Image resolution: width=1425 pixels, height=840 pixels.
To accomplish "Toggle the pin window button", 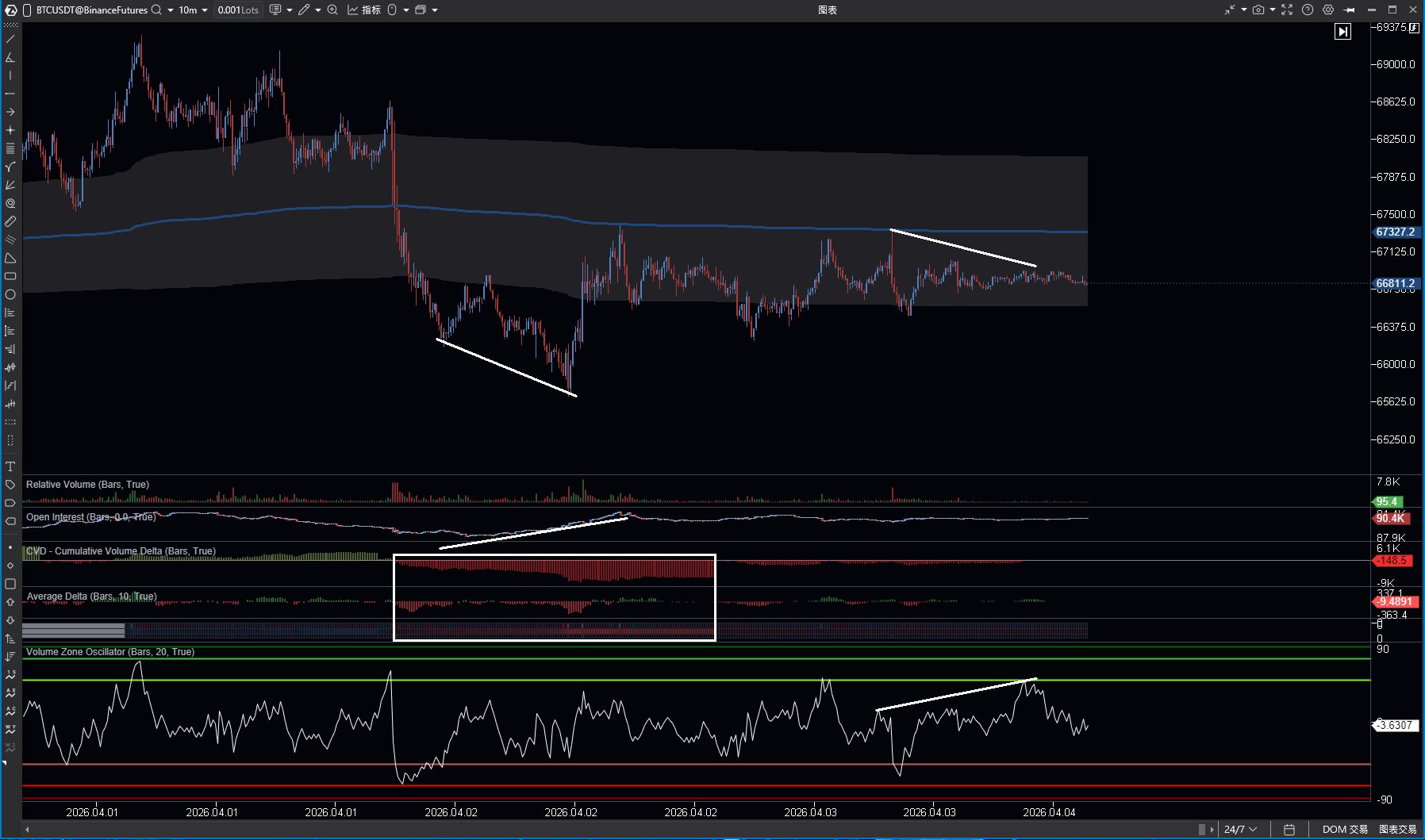I will (1349, 10).
